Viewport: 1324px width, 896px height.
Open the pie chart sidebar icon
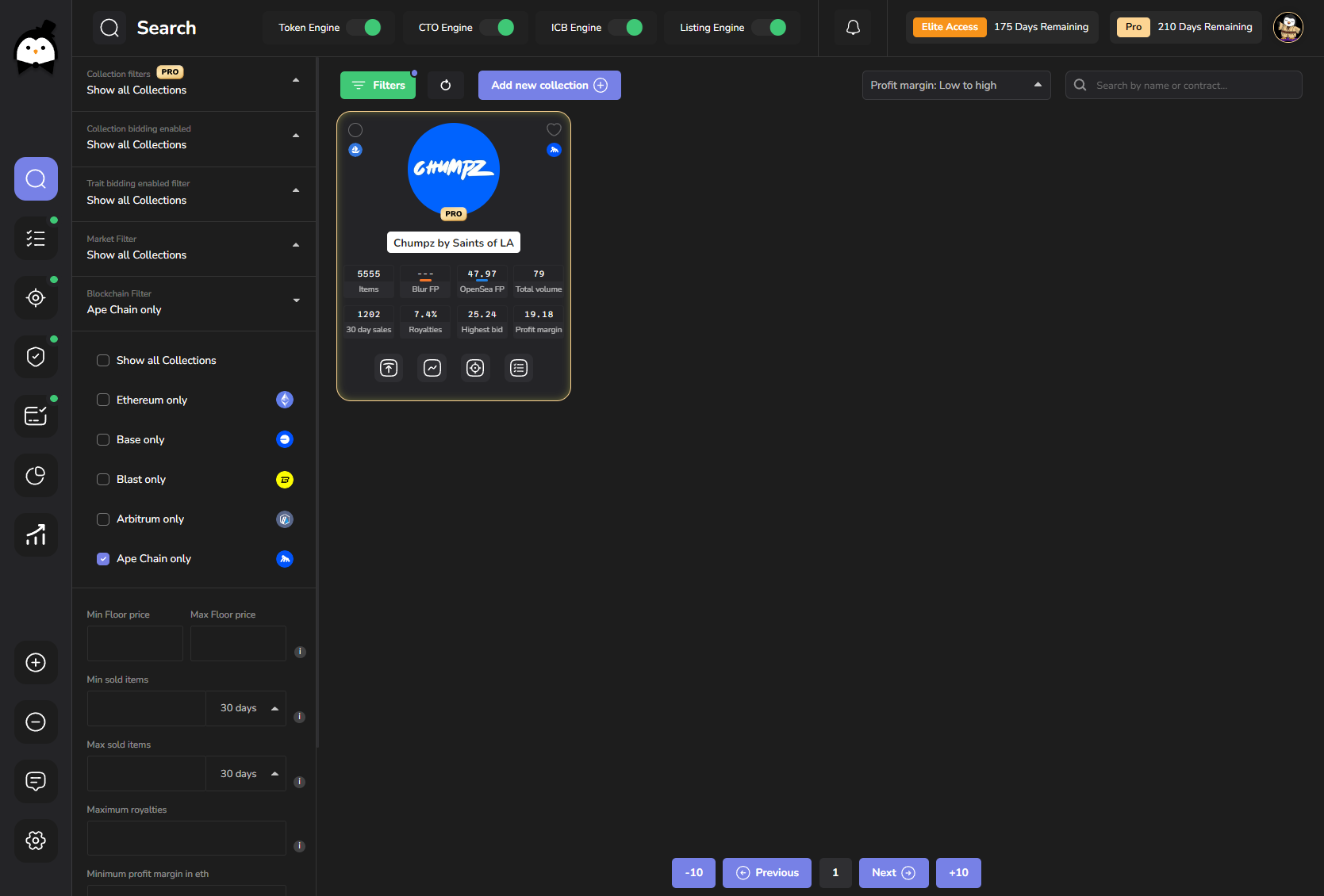click(36, 475)
